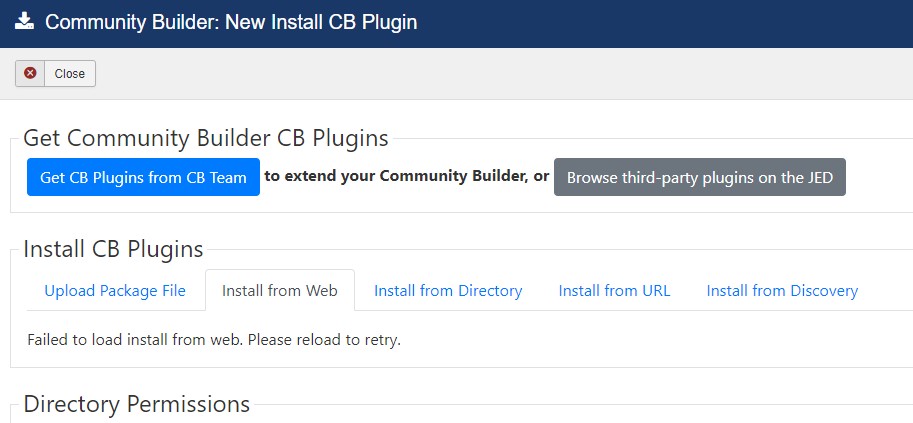Select the Install from Web tab

(280, 290)
